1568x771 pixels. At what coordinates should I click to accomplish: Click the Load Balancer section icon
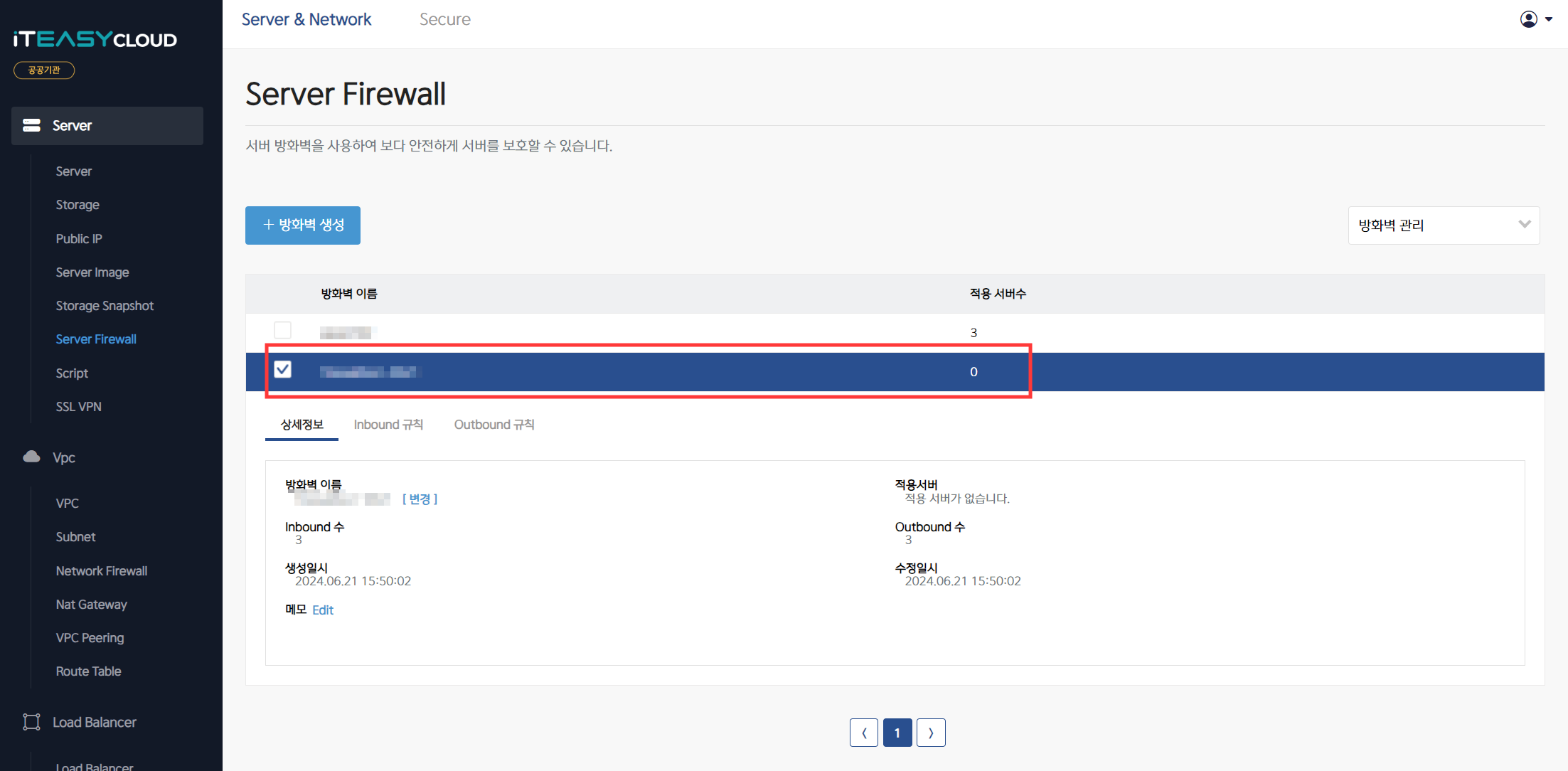pyautogui.click(x=31, y=722)
